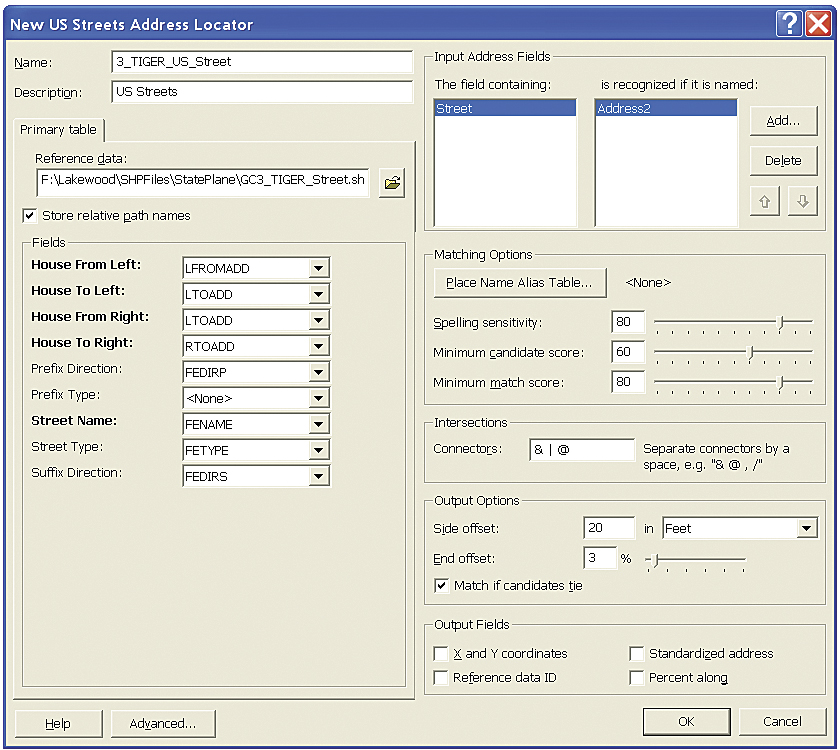Open House From Left field dropdown
The height and width of the screenshot is (750, 840).
coord(319,268)
